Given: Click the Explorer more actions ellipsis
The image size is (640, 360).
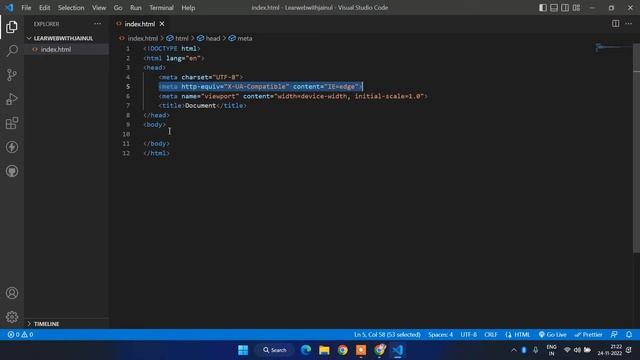Looking at the screenshot, I should coord(97,24).
